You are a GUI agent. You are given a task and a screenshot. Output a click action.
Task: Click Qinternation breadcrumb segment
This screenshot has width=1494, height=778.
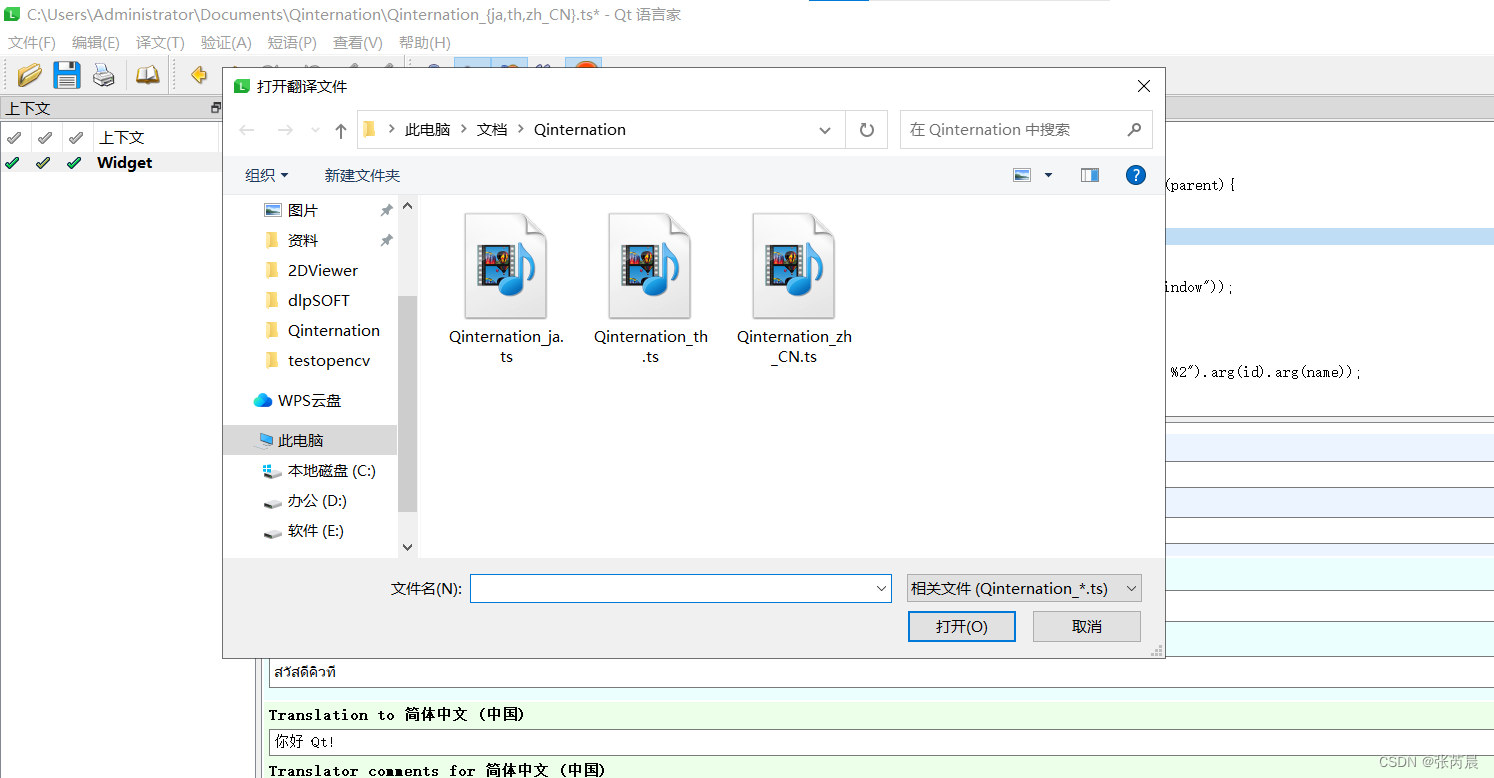click(x=580, y=130)
